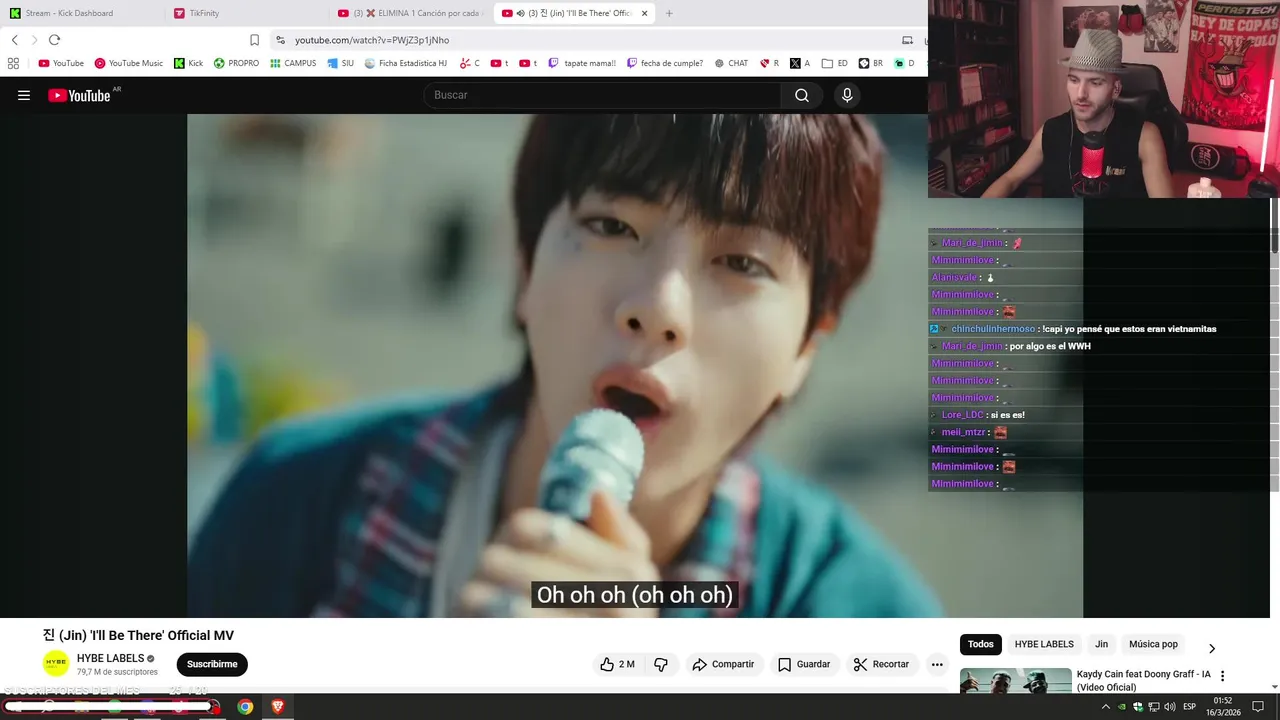Open the Kick bookmark
Screen dimensions: 1280x720
[x=188, y=63]
